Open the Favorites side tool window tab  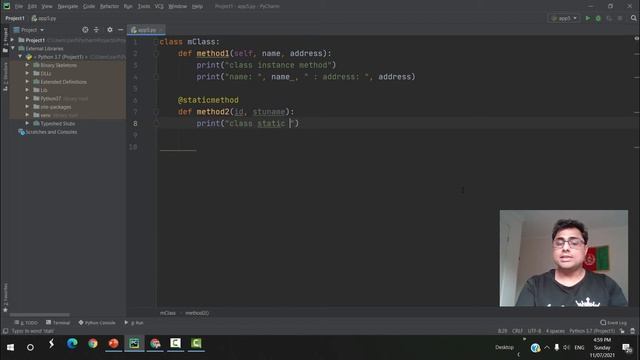pyautogui.click(x=5, y=298)
